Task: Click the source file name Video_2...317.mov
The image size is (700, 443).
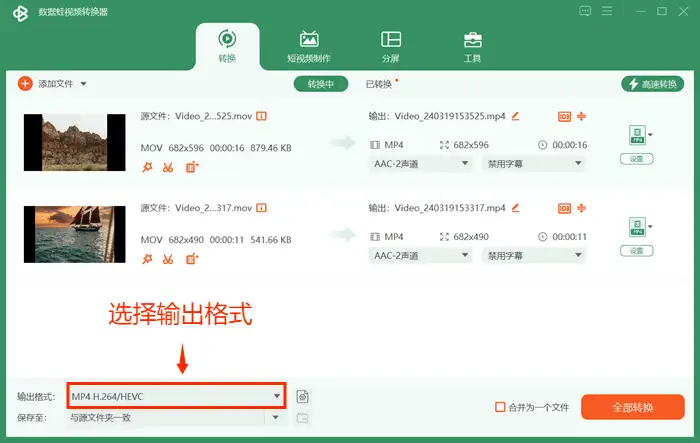Action: pyautogui.click(x=213, y=208)
